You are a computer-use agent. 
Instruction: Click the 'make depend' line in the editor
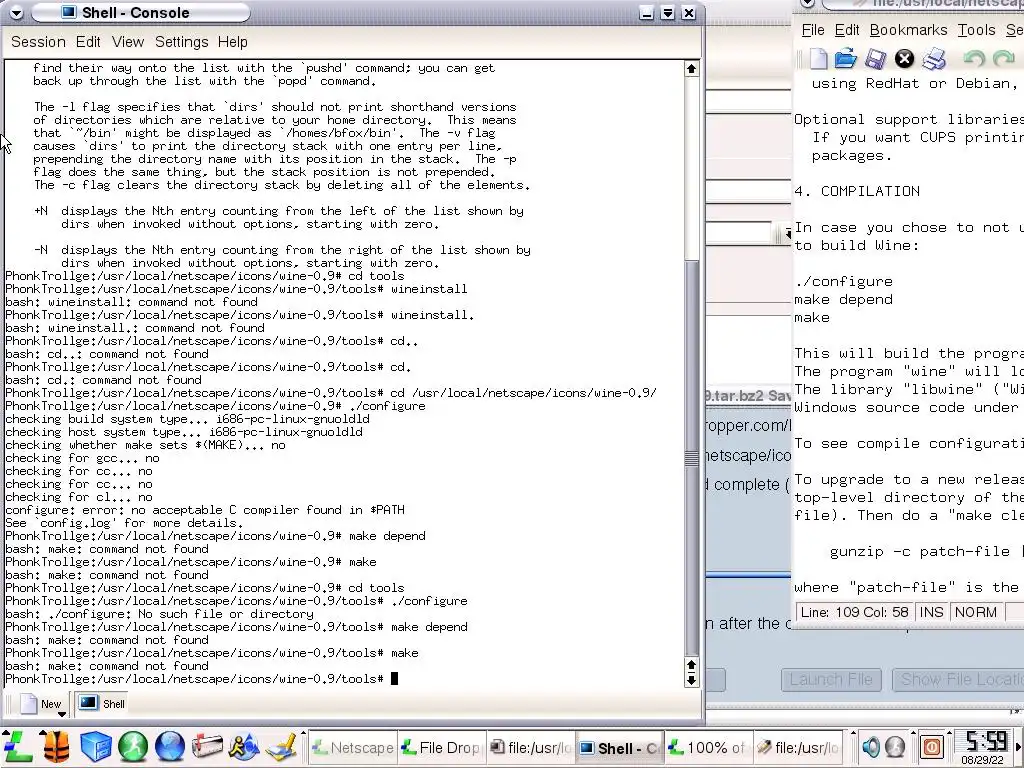coord(843,300)
